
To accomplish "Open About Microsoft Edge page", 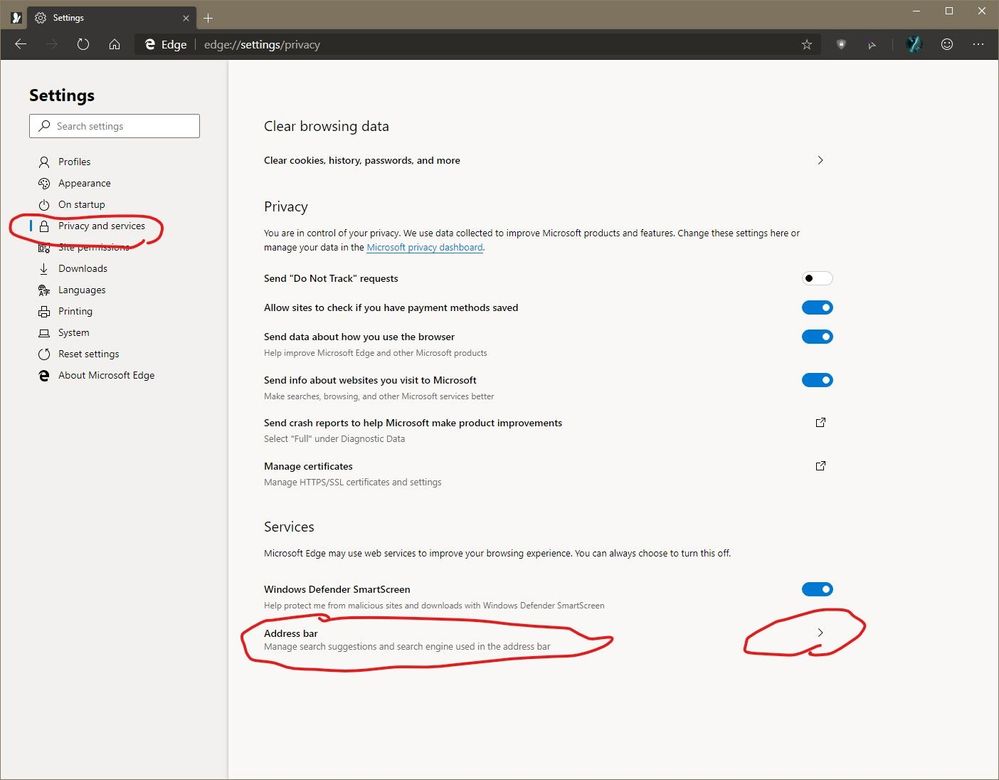I will point(106,375).
